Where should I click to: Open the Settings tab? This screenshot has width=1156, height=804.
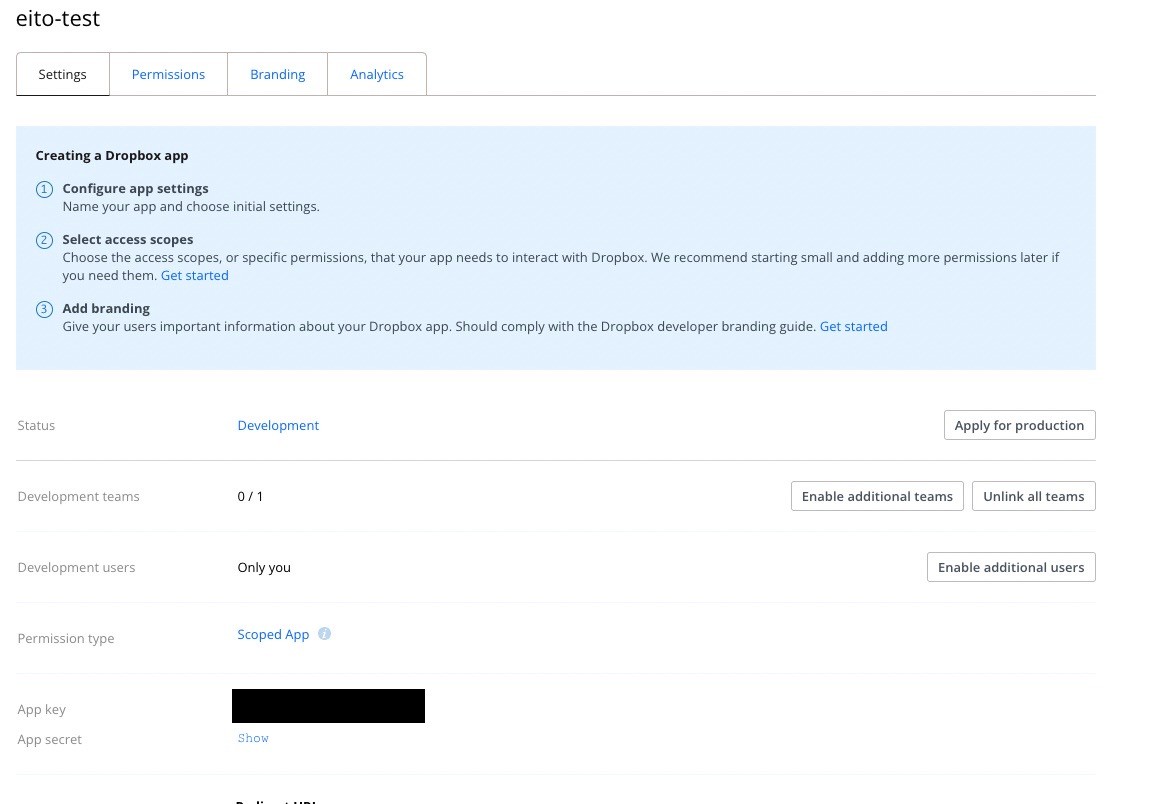click(x=63, y=74)
